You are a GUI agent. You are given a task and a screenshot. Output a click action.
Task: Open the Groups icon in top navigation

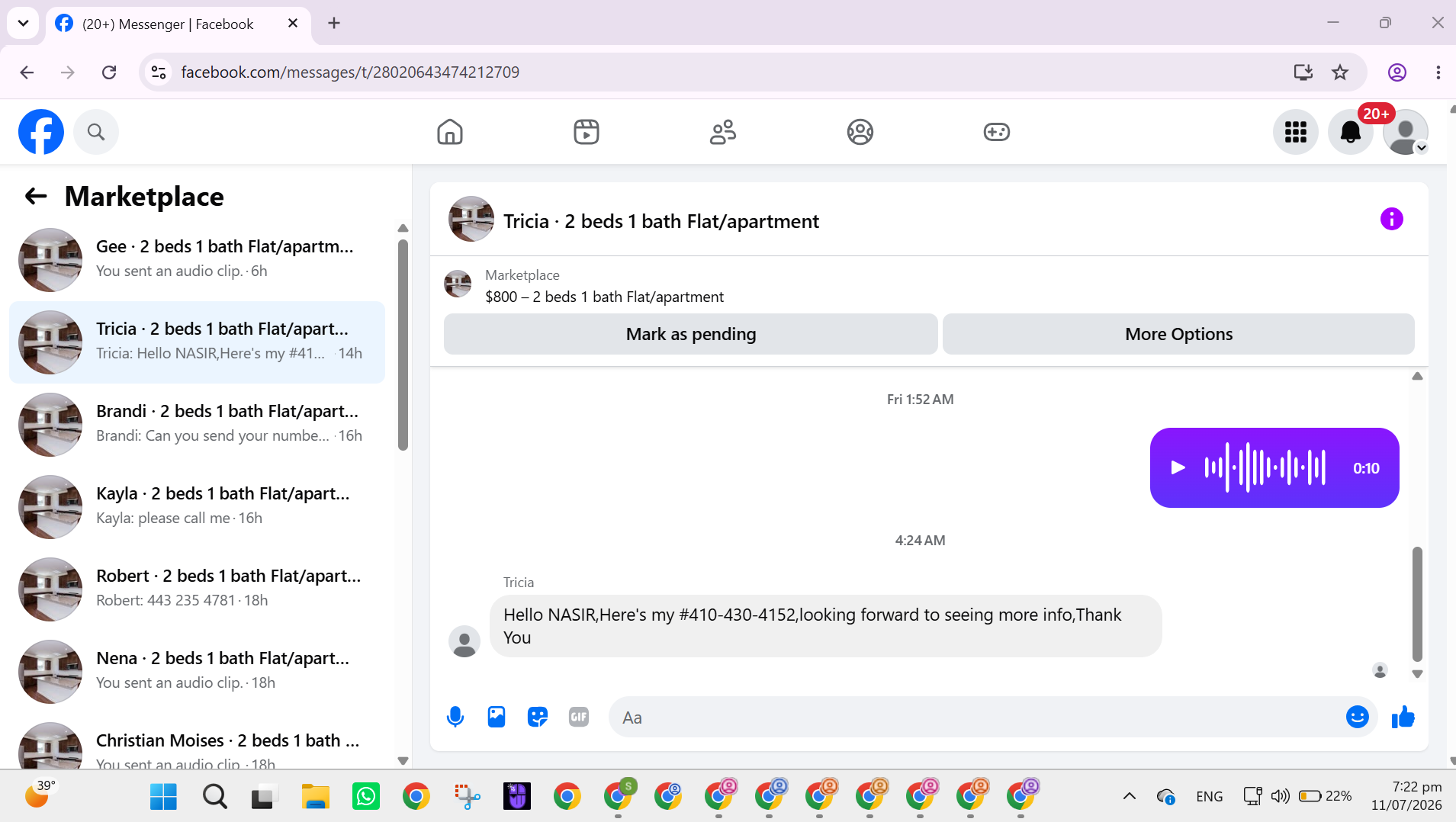pos(860,132)
